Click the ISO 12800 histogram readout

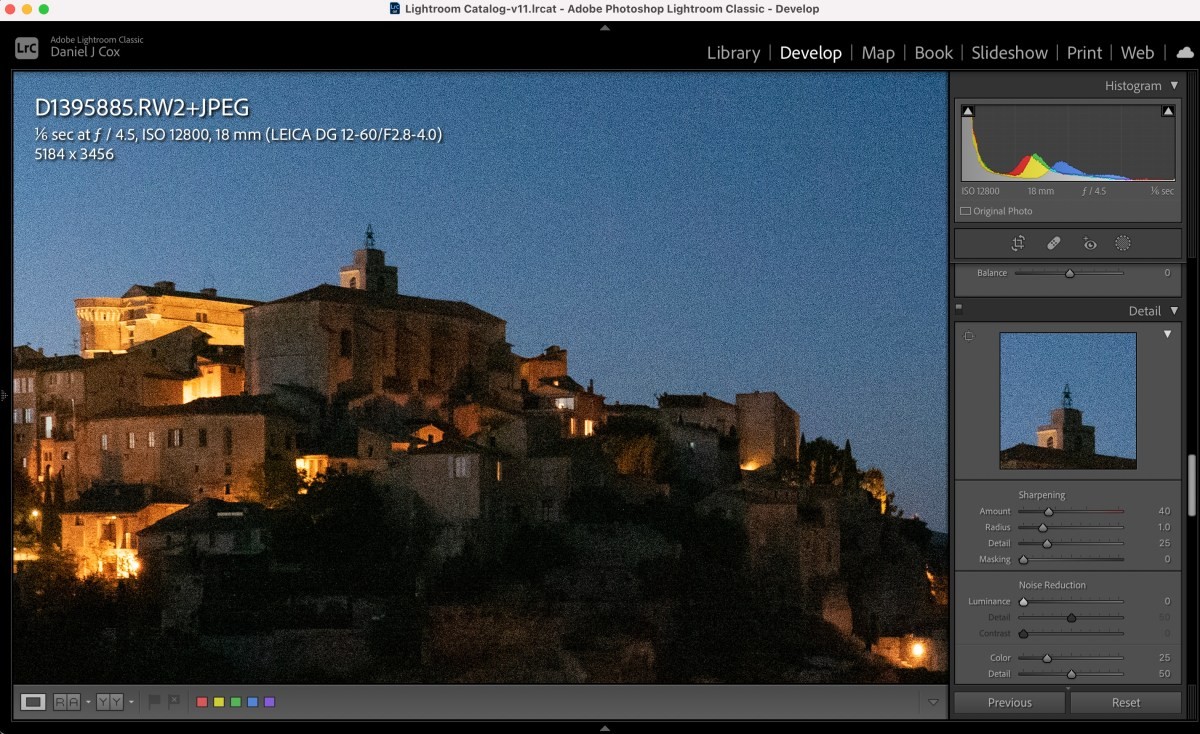click(981, 191)
